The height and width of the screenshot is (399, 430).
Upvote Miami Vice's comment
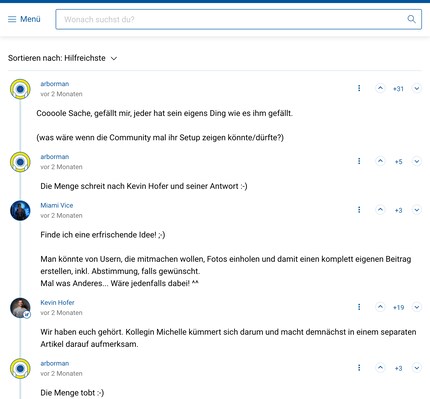(380, 210)
